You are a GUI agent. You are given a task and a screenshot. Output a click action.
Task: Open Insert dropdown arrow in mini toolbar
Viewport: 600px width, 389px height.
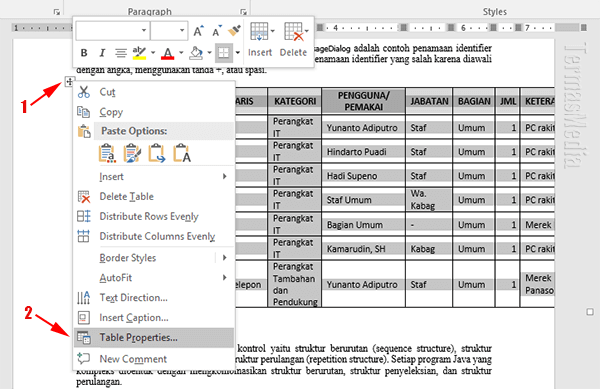[x=272, y=31]
